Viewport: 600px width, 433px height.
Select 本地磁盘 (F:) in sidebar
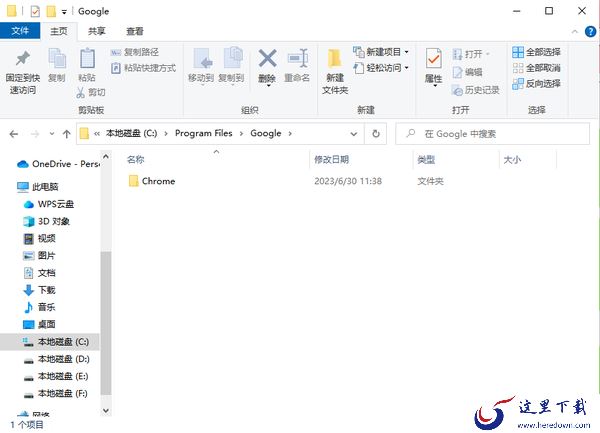point(55,394)
